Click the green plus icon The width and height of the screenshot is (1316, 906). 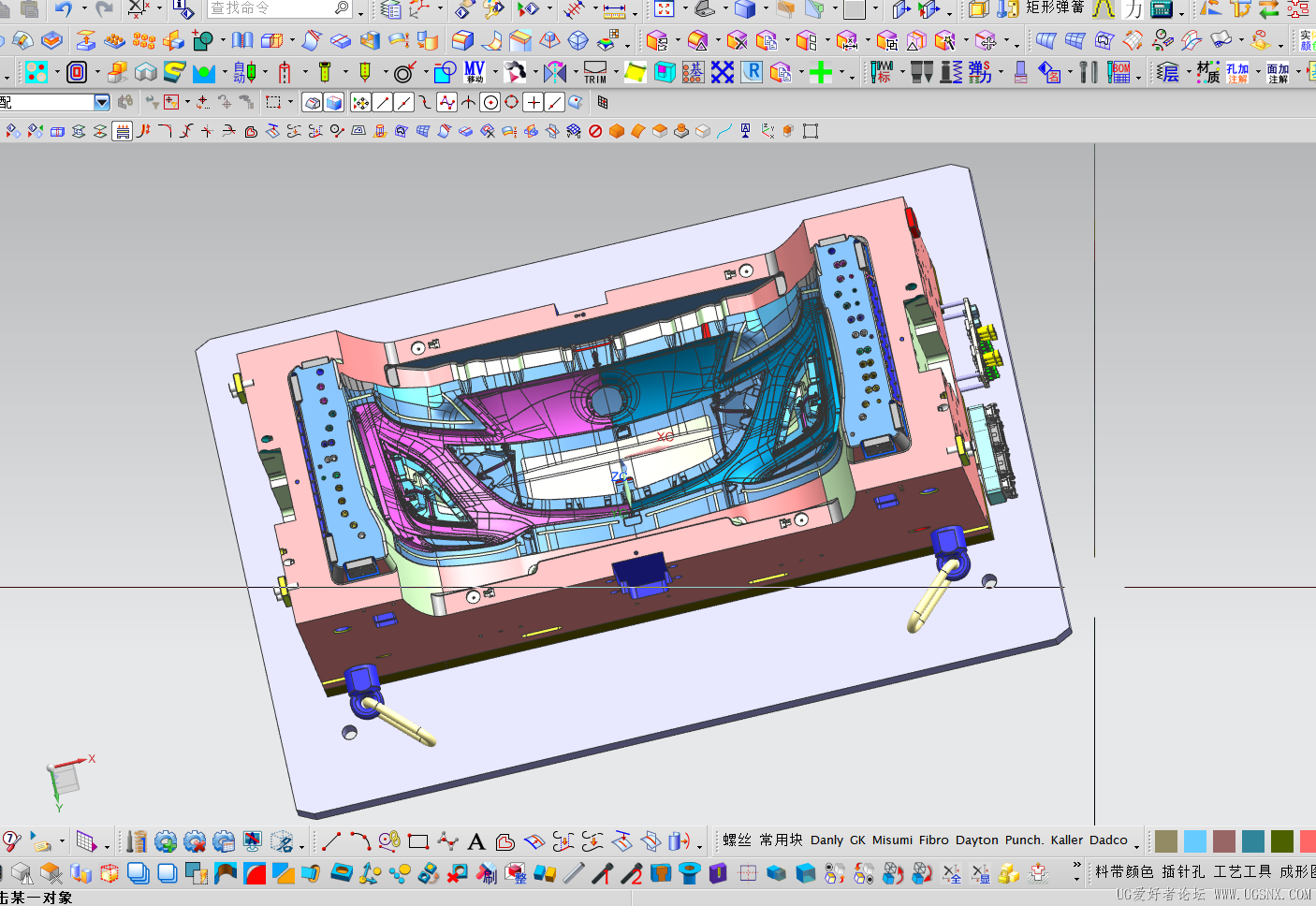[x=821, y=72]
